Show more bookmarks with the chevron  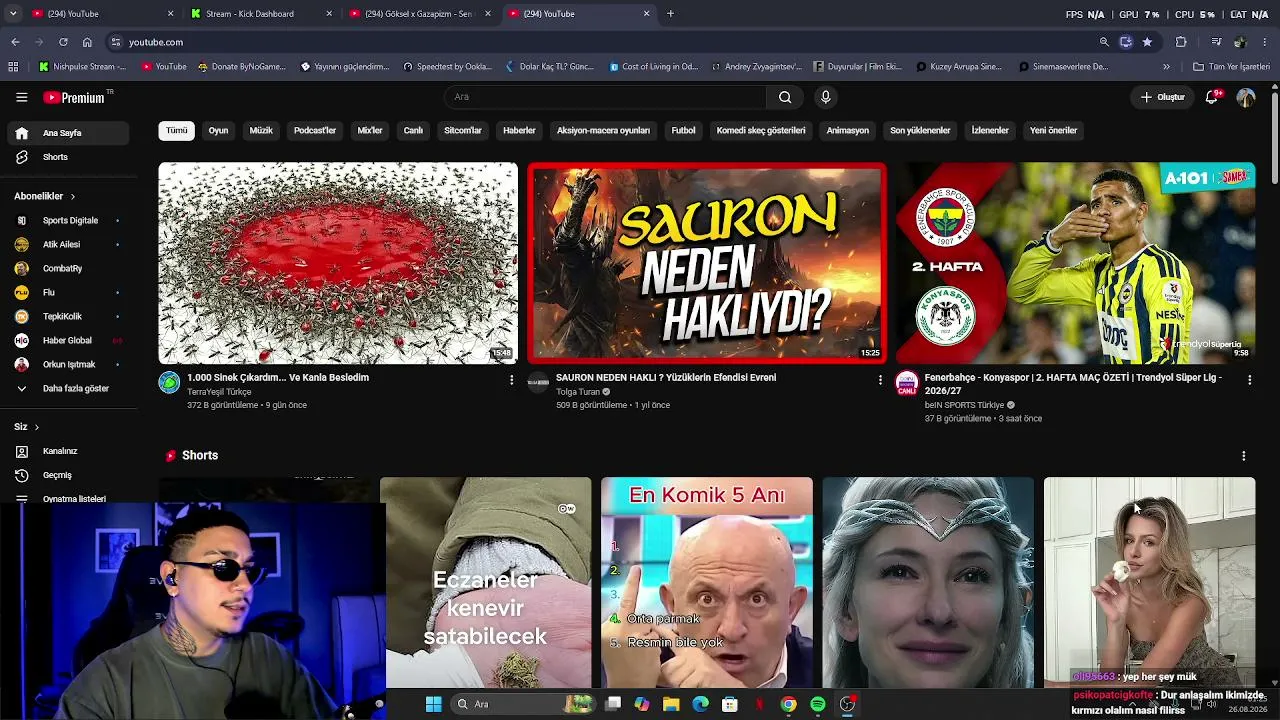point(1166,67)
